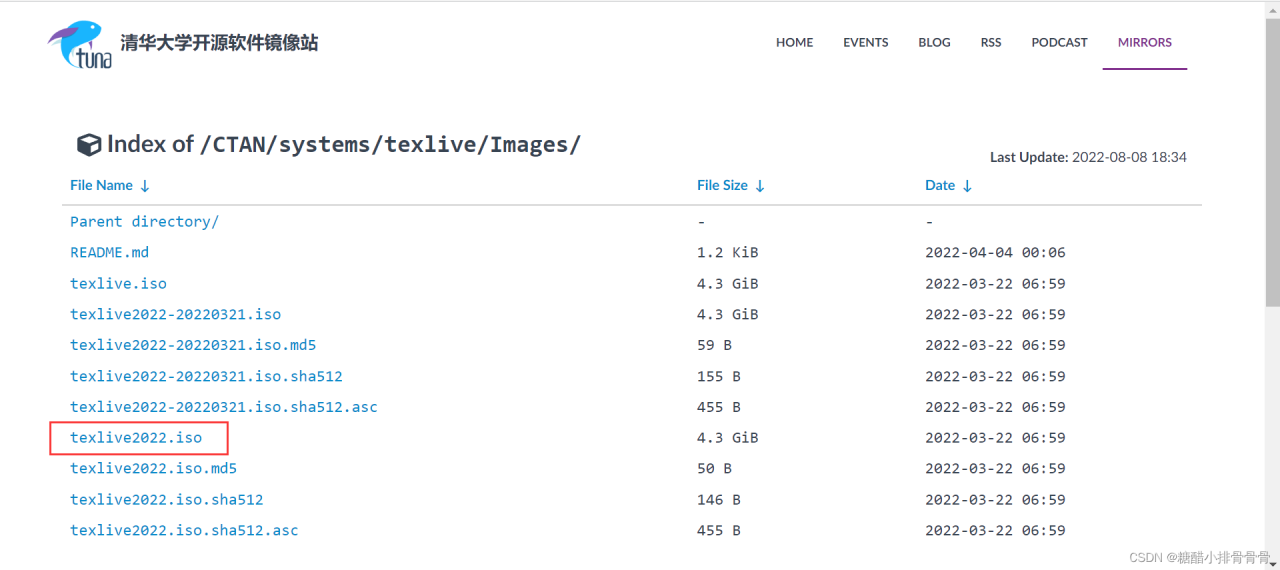Viewport: 1280px width, 570px height.
Task: Download texlive2022-20220321.iso
Action: (175, 315)
